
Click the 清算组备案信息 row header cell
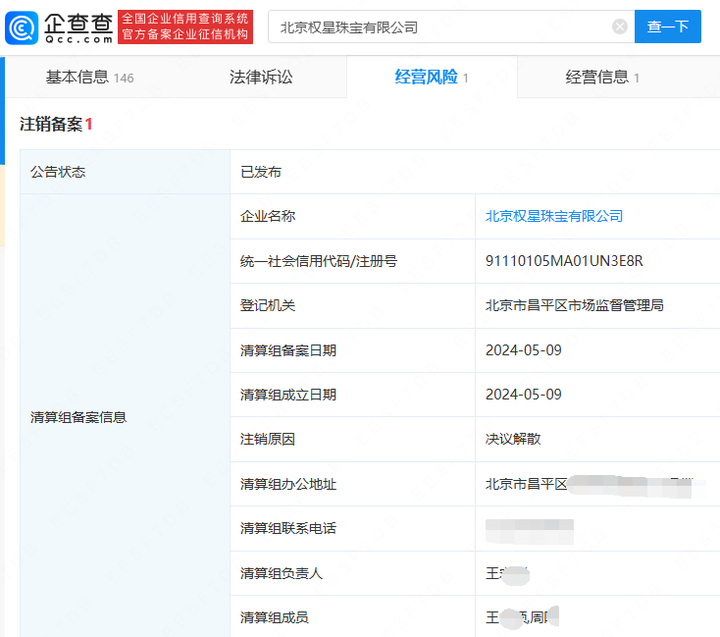tap(125, 417)
